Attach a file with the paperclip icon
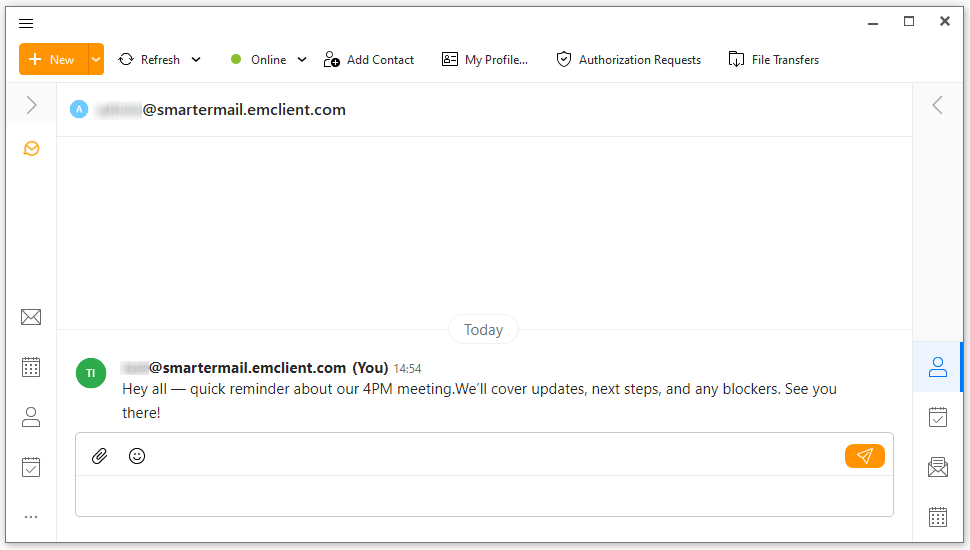Viewport: 970px width, 550px height. coord(99,456)
